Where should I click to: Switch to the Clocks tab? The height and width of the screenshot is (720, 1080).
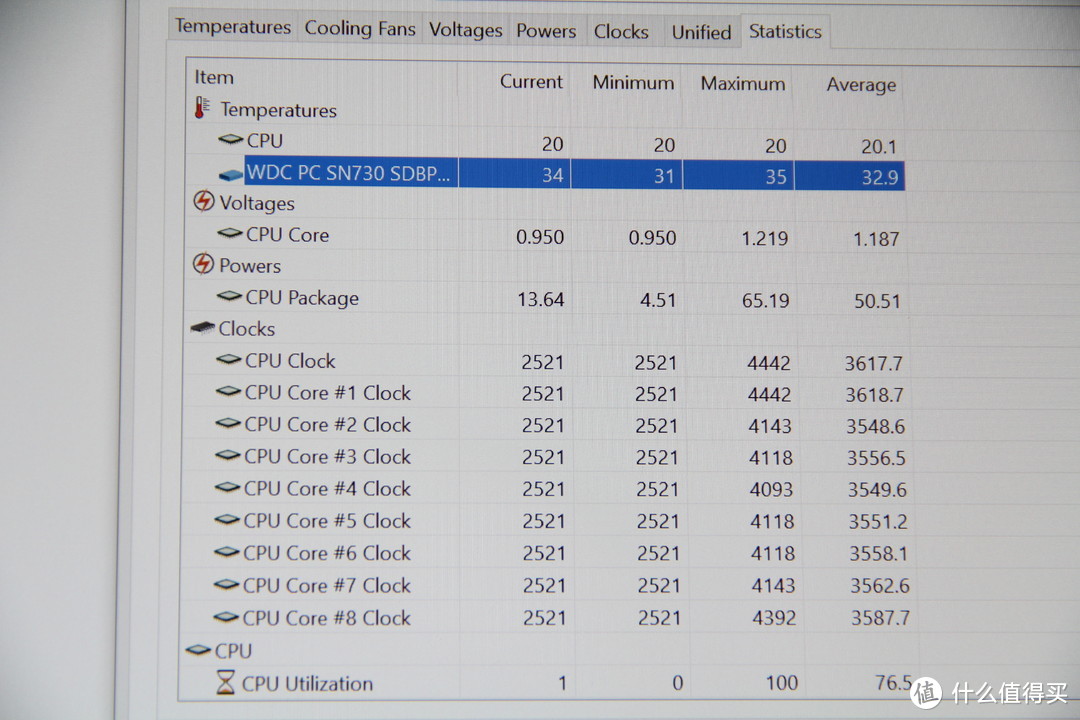tap(621, 32)
